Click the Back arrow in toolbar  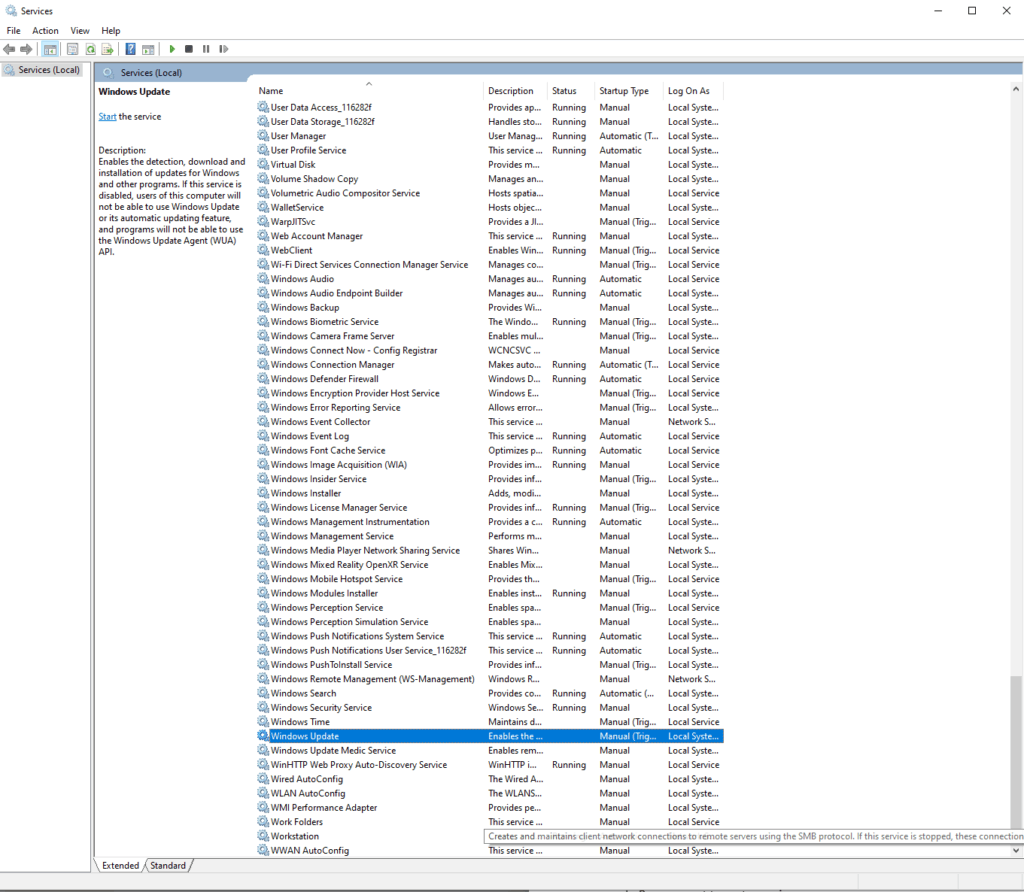pyautogui.click(x=9, y=49)
